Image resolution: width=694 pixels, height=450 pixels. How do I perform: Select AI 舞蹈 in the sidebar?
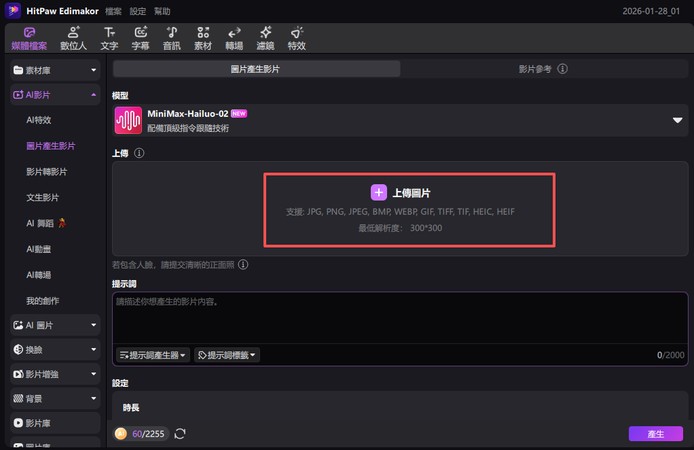tap(46, 223)
